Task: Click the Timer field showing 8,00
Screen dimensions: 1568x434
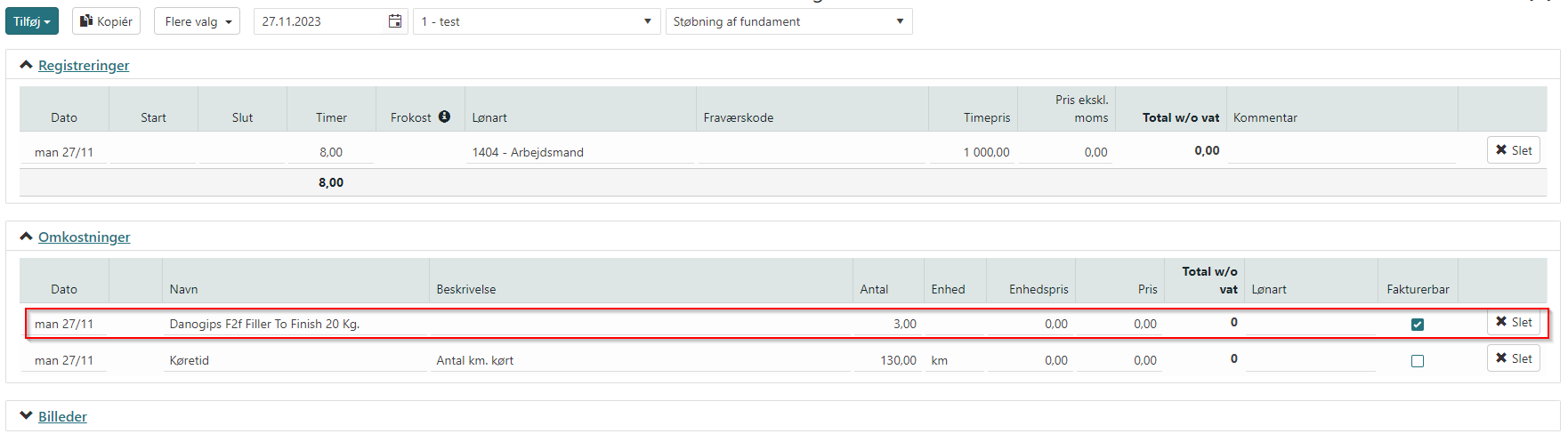Action: click(x=330, y=152)
